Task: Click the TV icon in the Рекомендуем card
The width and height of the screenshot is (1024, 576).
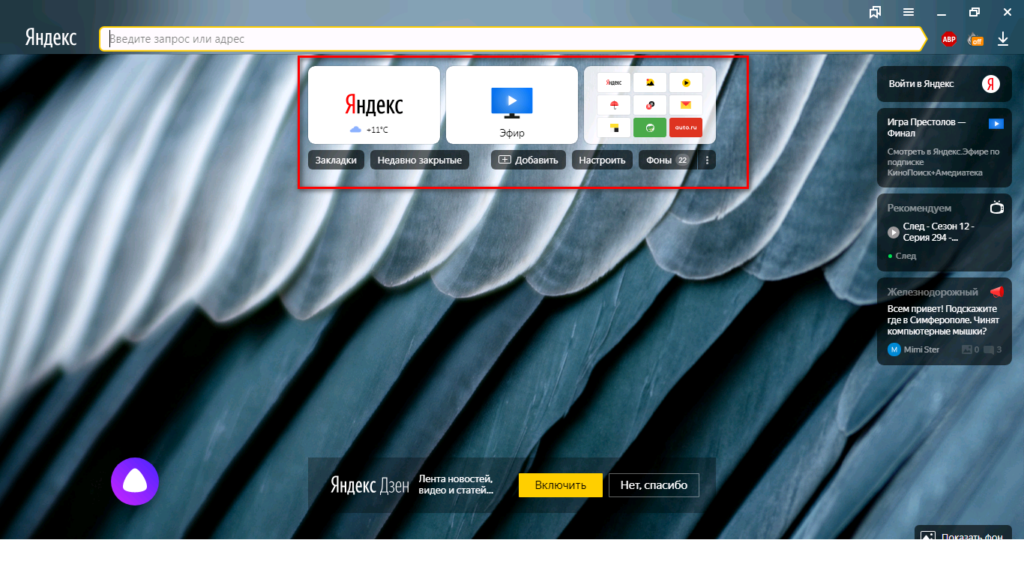Action: (997, 208)
